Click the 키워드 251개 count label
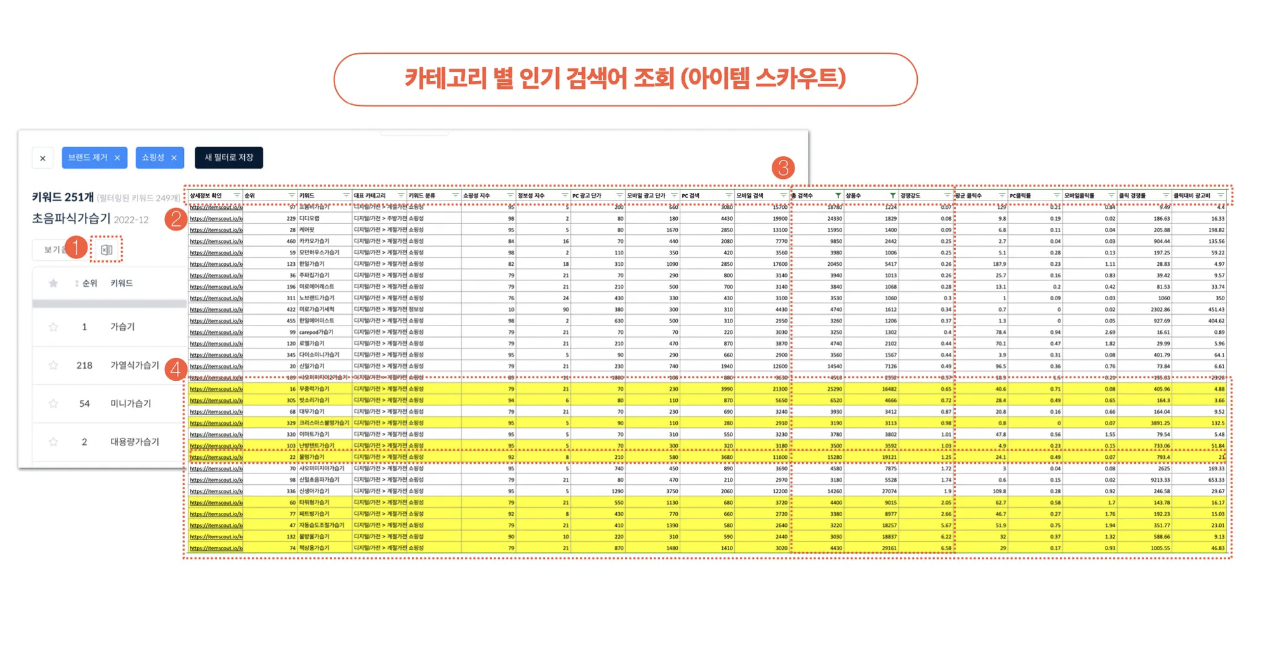1262x670 pixels. tap(62, 197)
